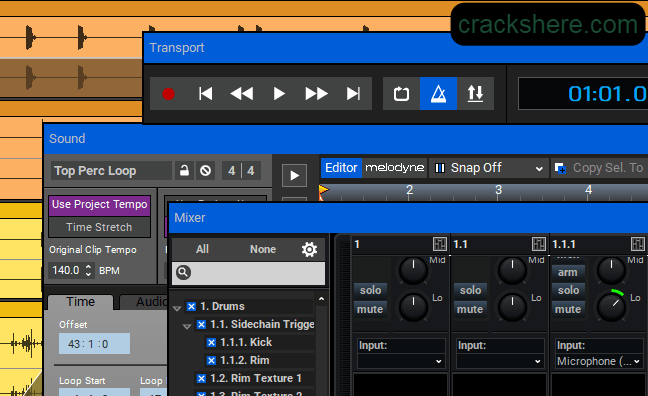648x396 pixels.
Task: Open channel 1.1 strip layout icon
Action: pos(539,244)
